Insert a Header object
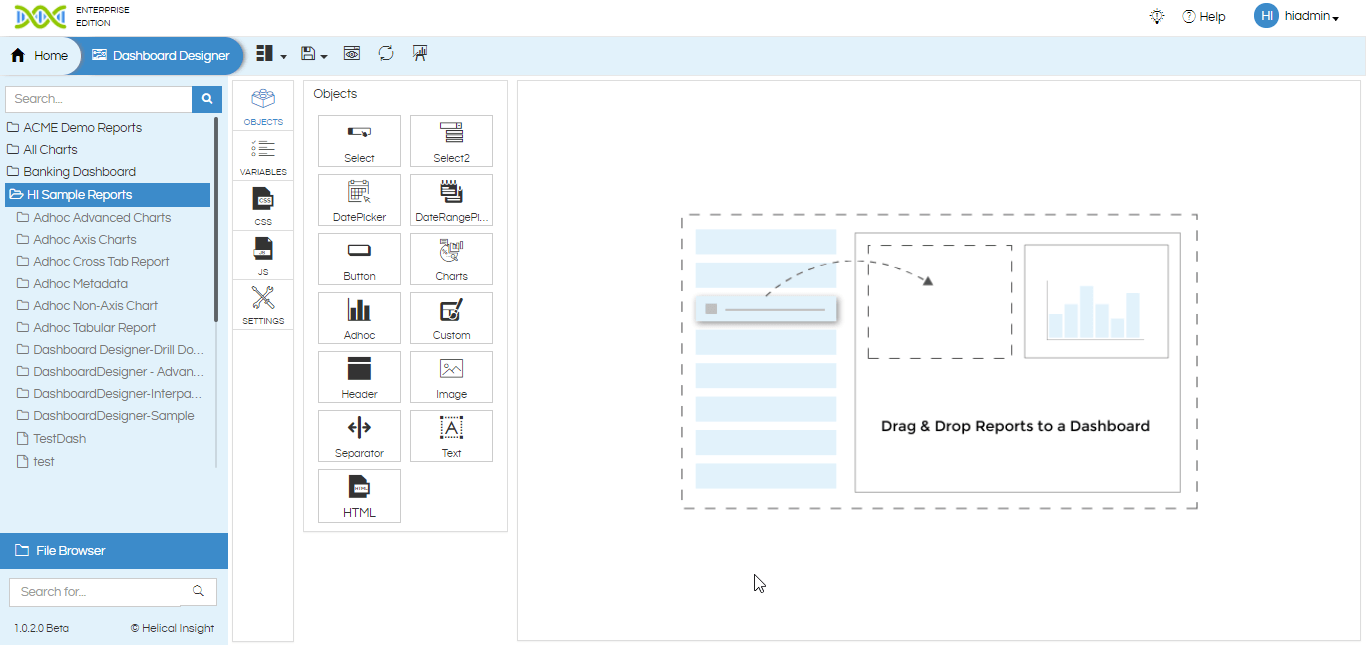The height and width of the screenshot is (658, 1366). pos(359,377)
